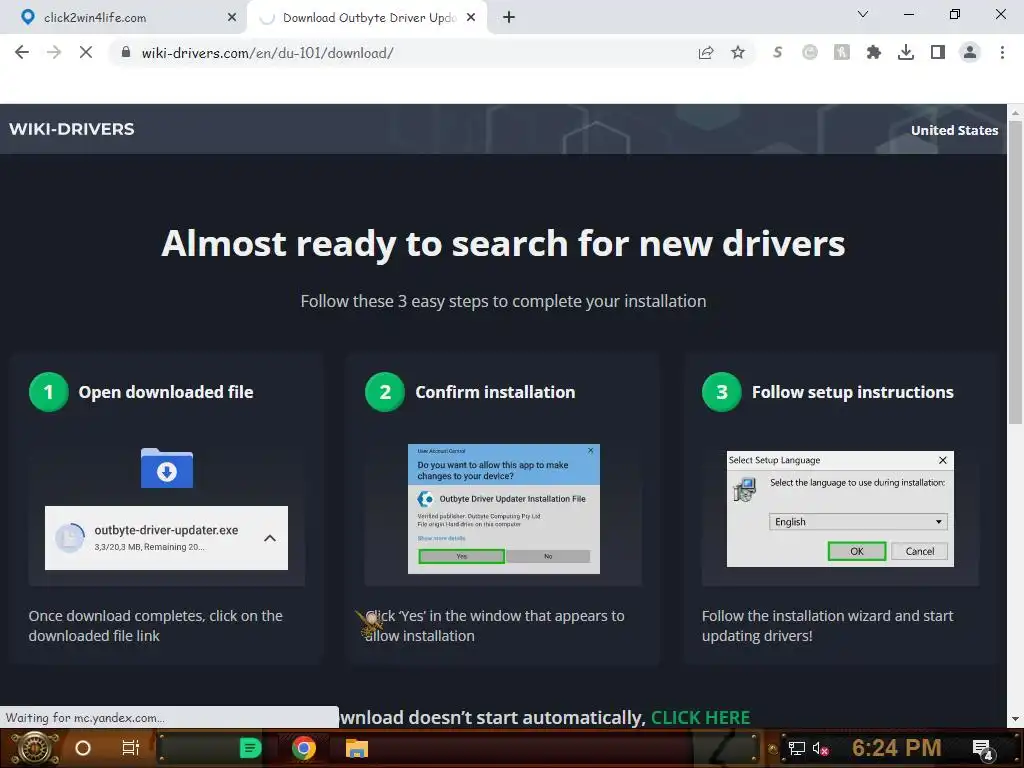Open Task View on taskbar
This screenshot has width=1024, height=768.
[131, 748]
